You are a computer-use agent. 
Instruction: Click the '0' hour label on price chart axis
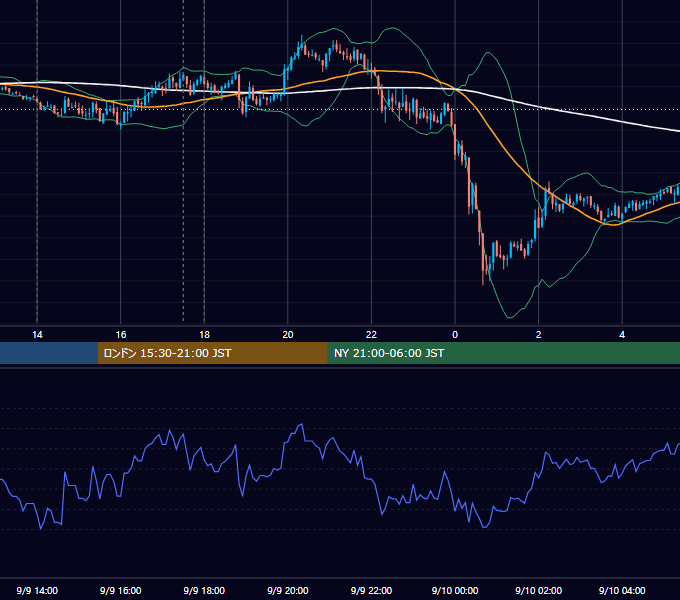point(455,335)
